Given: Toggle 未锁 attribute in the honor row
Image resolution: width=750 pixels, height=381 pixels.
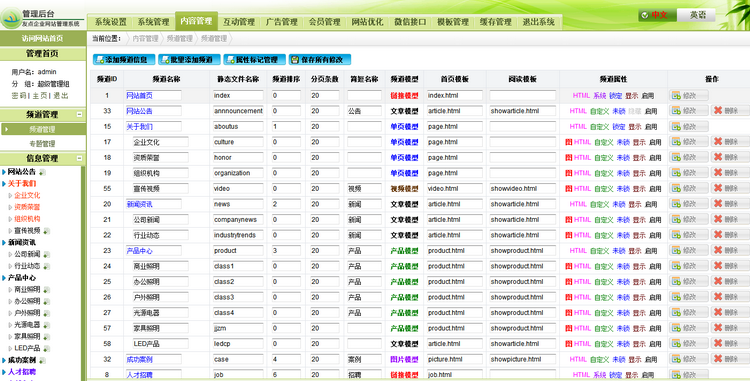Looking at the screenshot, I should click(x=623, y=157).
